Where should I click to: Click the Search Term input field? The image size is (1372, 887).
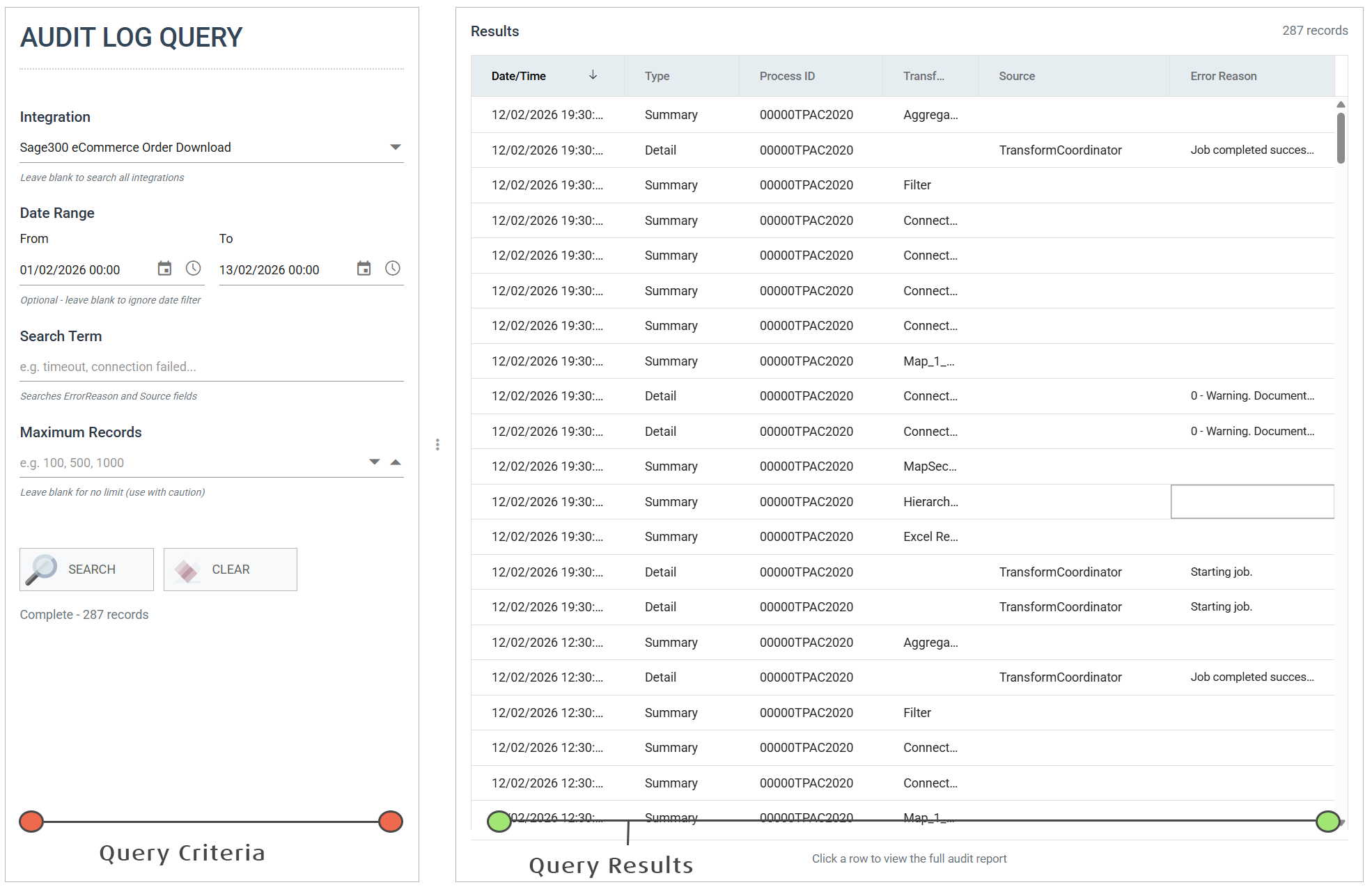[211, 367]
